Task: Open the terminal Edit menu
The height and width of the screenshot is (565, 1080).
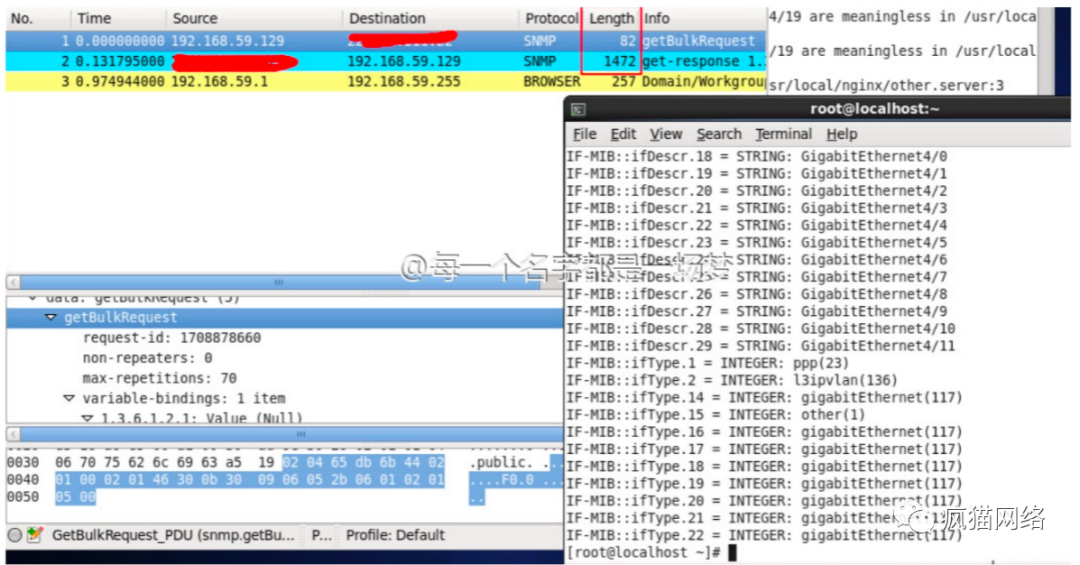Action: 623,134
